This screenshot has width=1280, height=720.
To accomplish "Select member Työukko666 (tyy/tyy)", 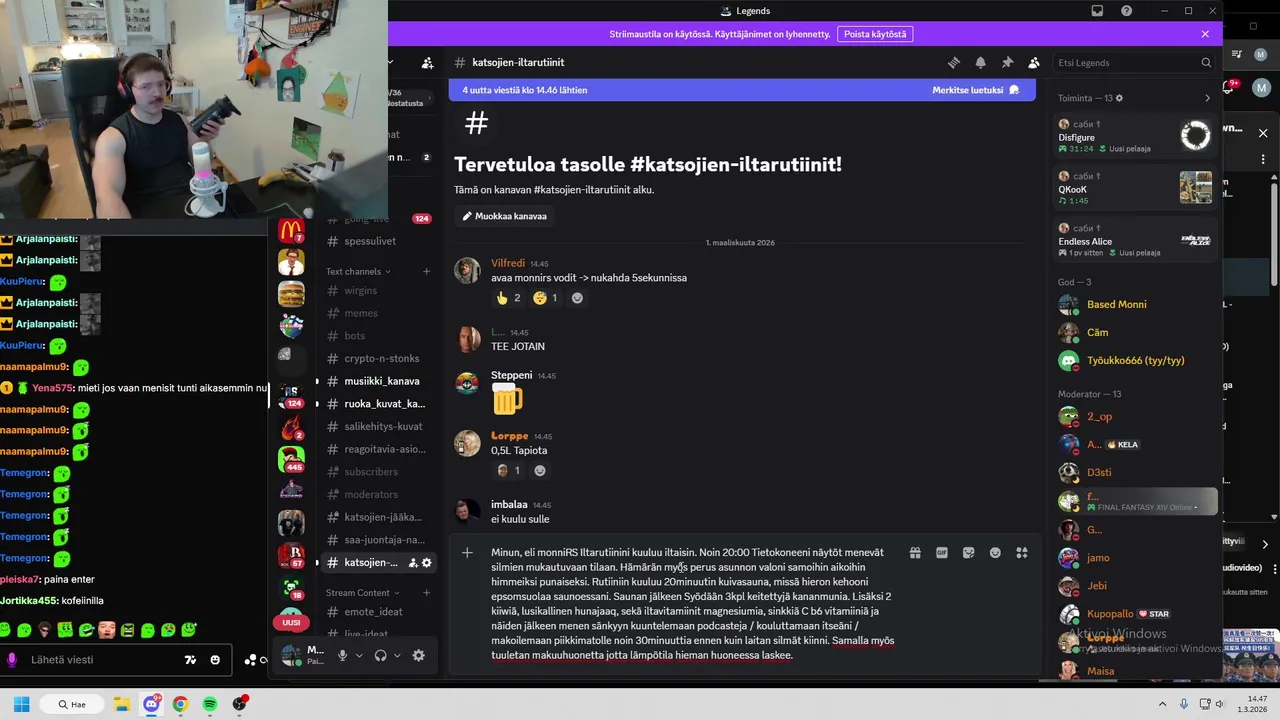I will pos(1135,360).
